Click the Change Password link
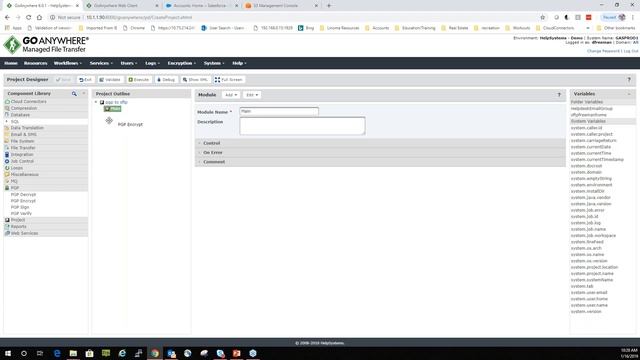 tap(603, 51)
